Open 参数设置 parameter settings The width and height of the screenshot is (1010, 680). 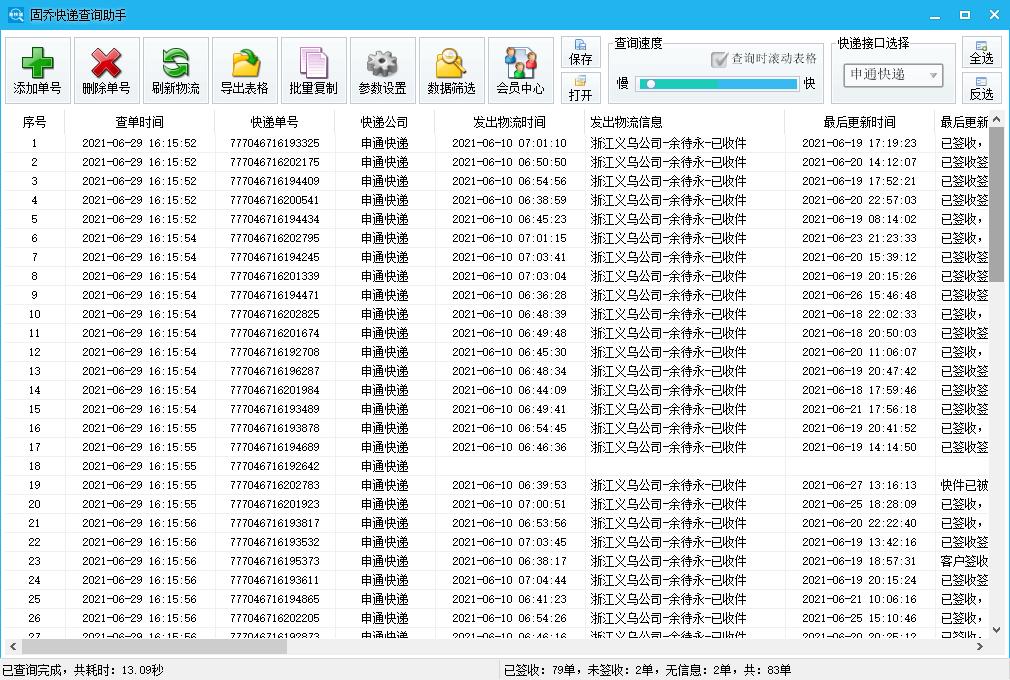pyautogui.click(x=382, y=69)
